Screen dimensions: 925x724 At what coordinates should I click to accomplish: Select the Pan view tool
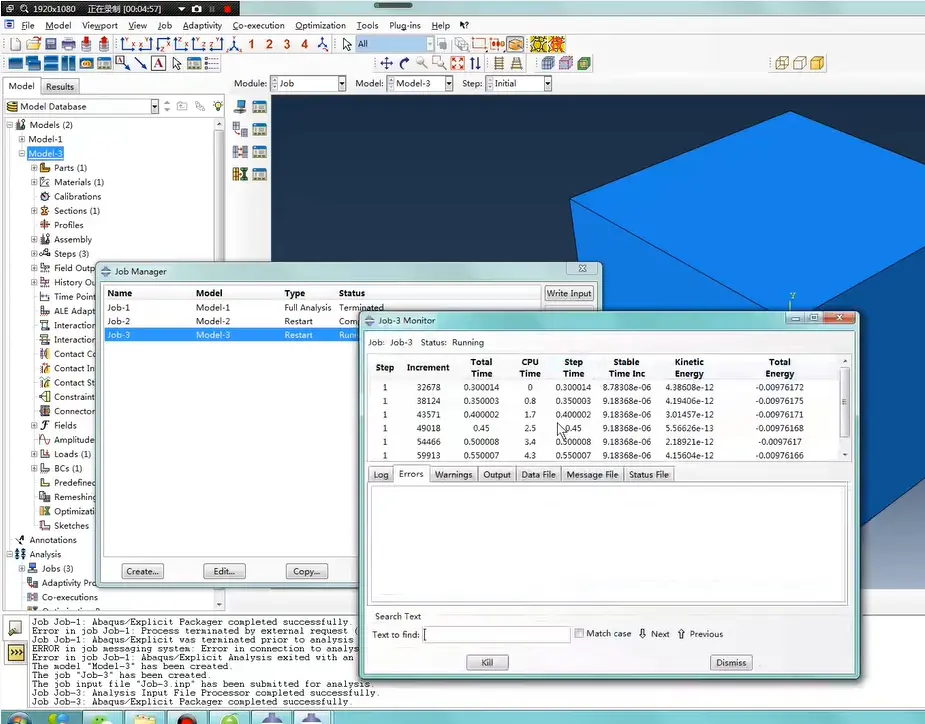coord(386,63)
